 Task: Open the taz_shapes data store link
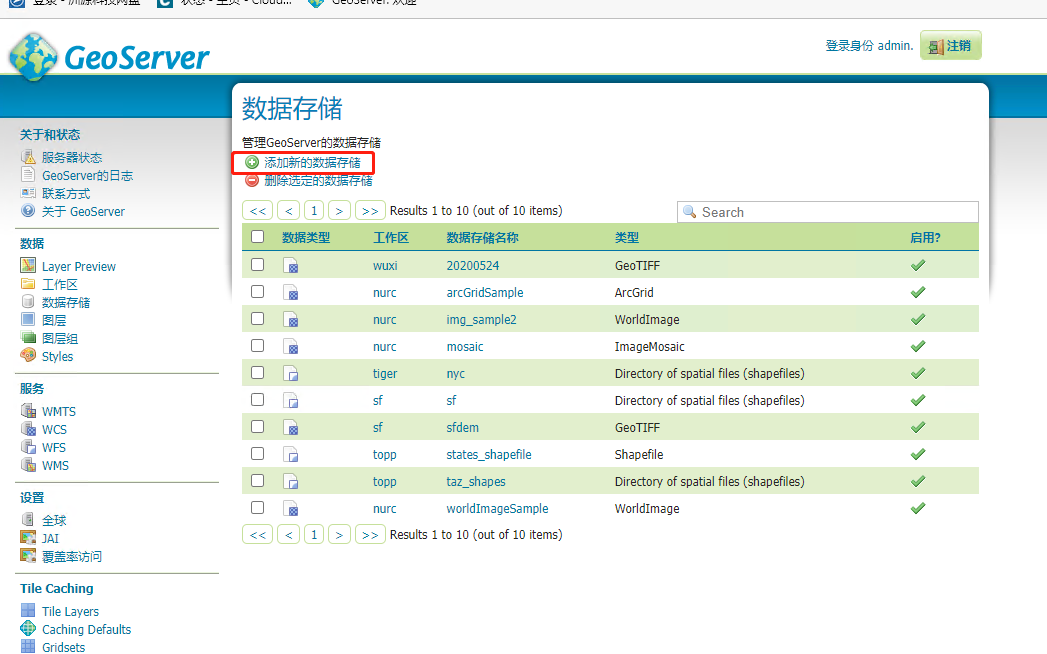tap(475, 481)
